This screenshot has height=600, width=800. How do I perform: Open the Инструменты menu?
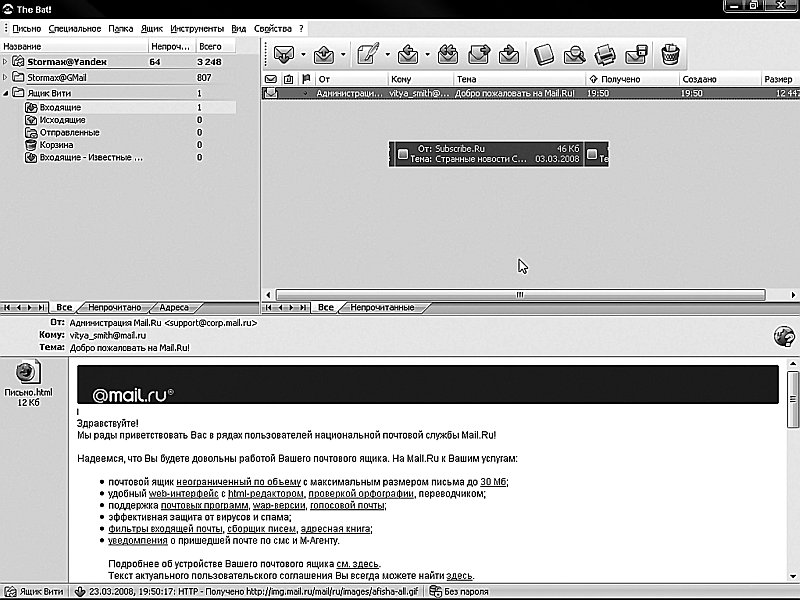tap(197, 29)
